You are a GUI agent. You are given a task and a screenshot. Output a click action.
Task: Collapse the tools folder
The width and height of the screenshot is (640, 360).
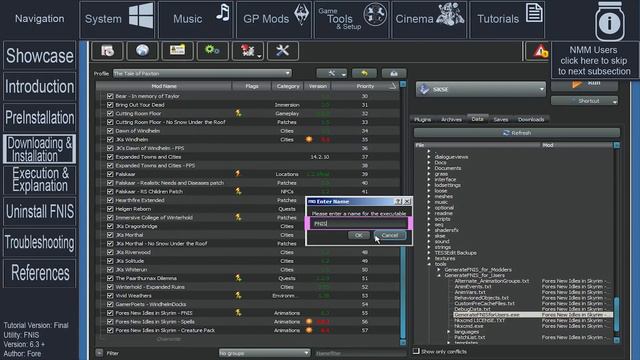point(429,264)
